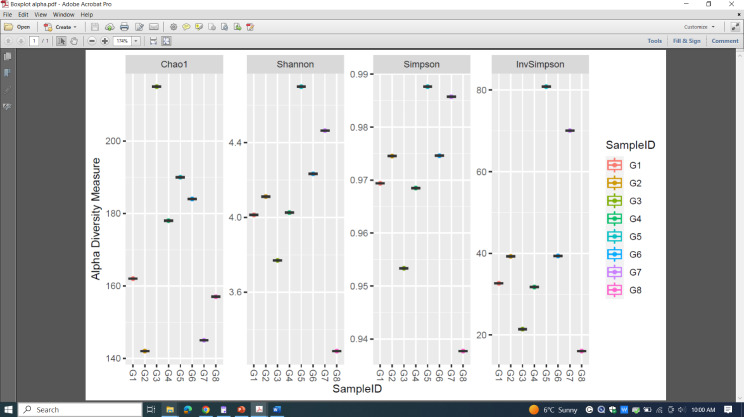
Task: Open the zoom percentage dropdown
Action: pos(136,41)
